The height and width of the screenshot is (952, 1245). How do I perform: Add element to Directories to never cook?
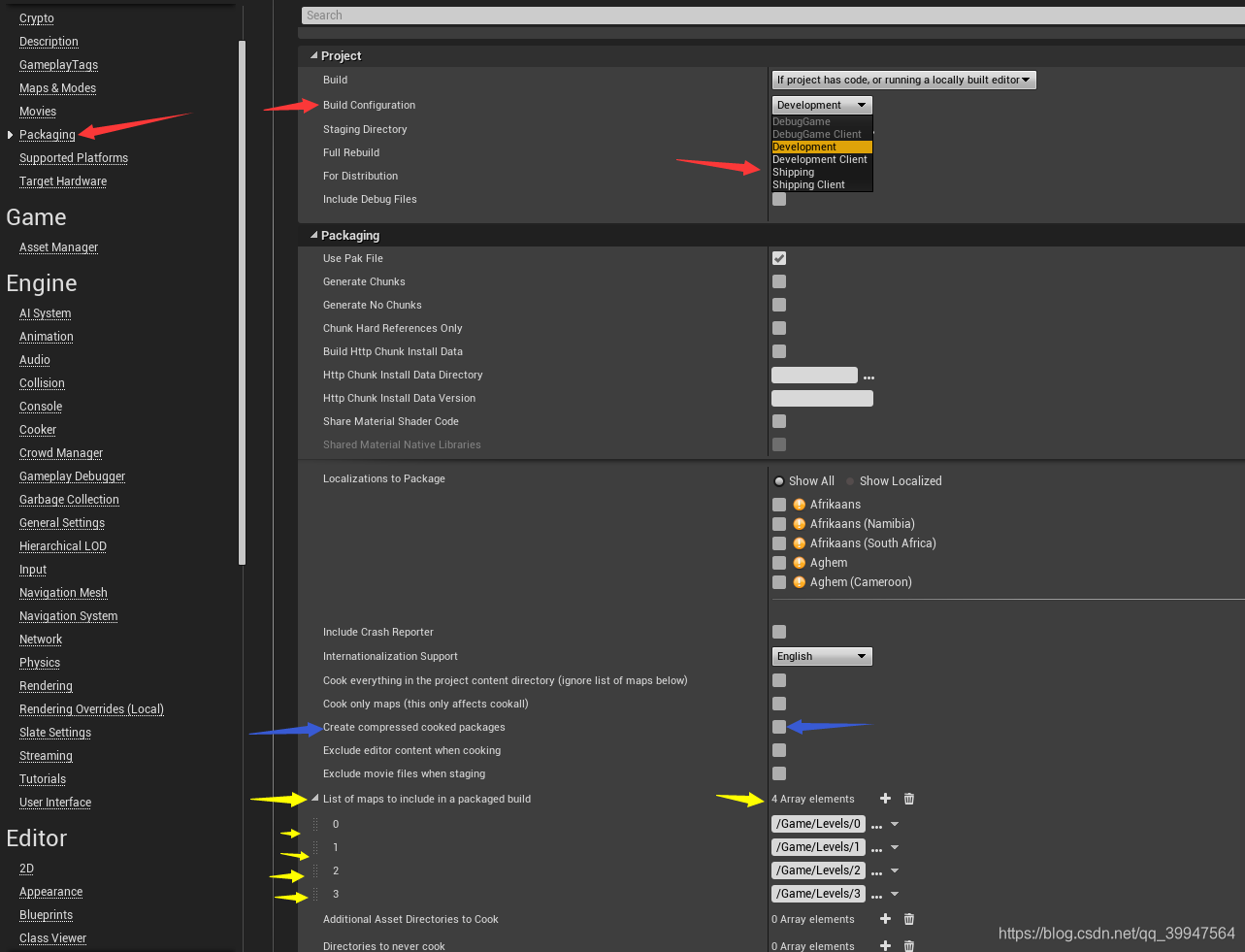click(x=885, y=945)
